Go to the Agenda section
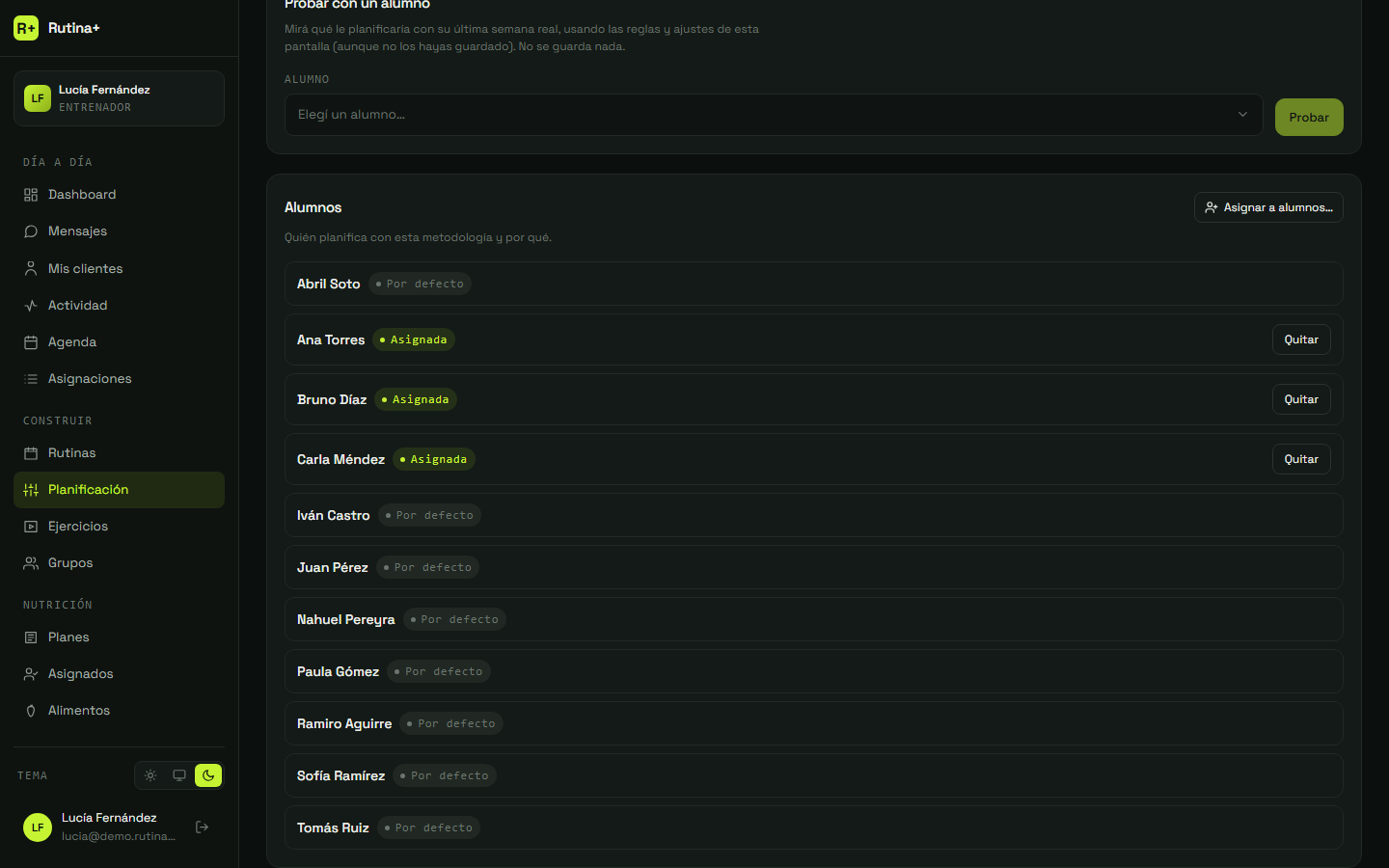This screenshot has width=1389, height=868. (119, 342)
